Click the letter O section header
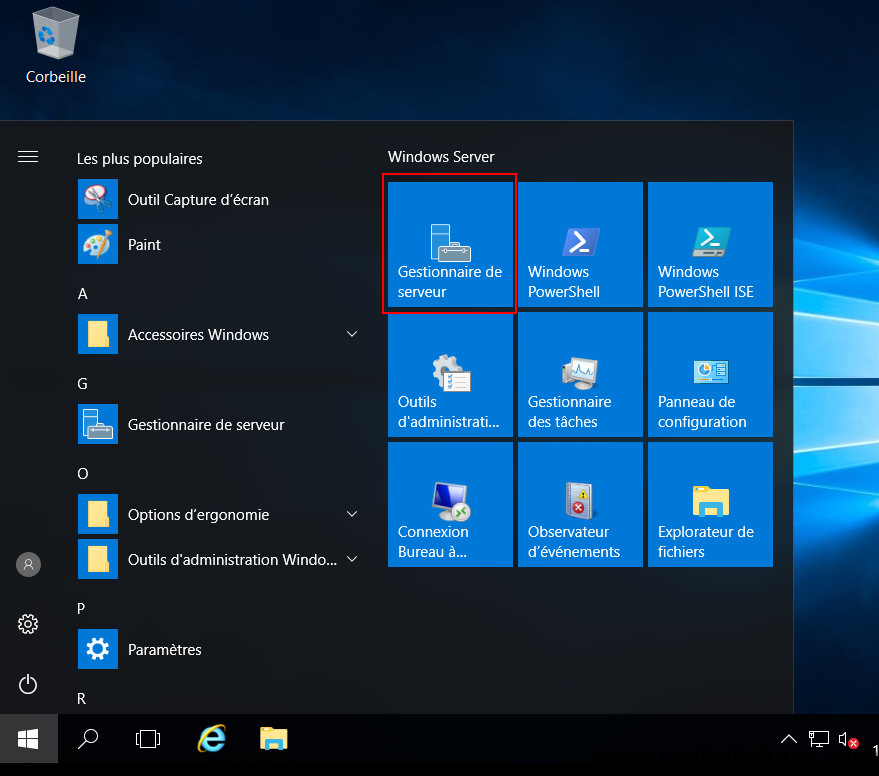The height and width of the screenshot is (776, 879). click(82, 474)
